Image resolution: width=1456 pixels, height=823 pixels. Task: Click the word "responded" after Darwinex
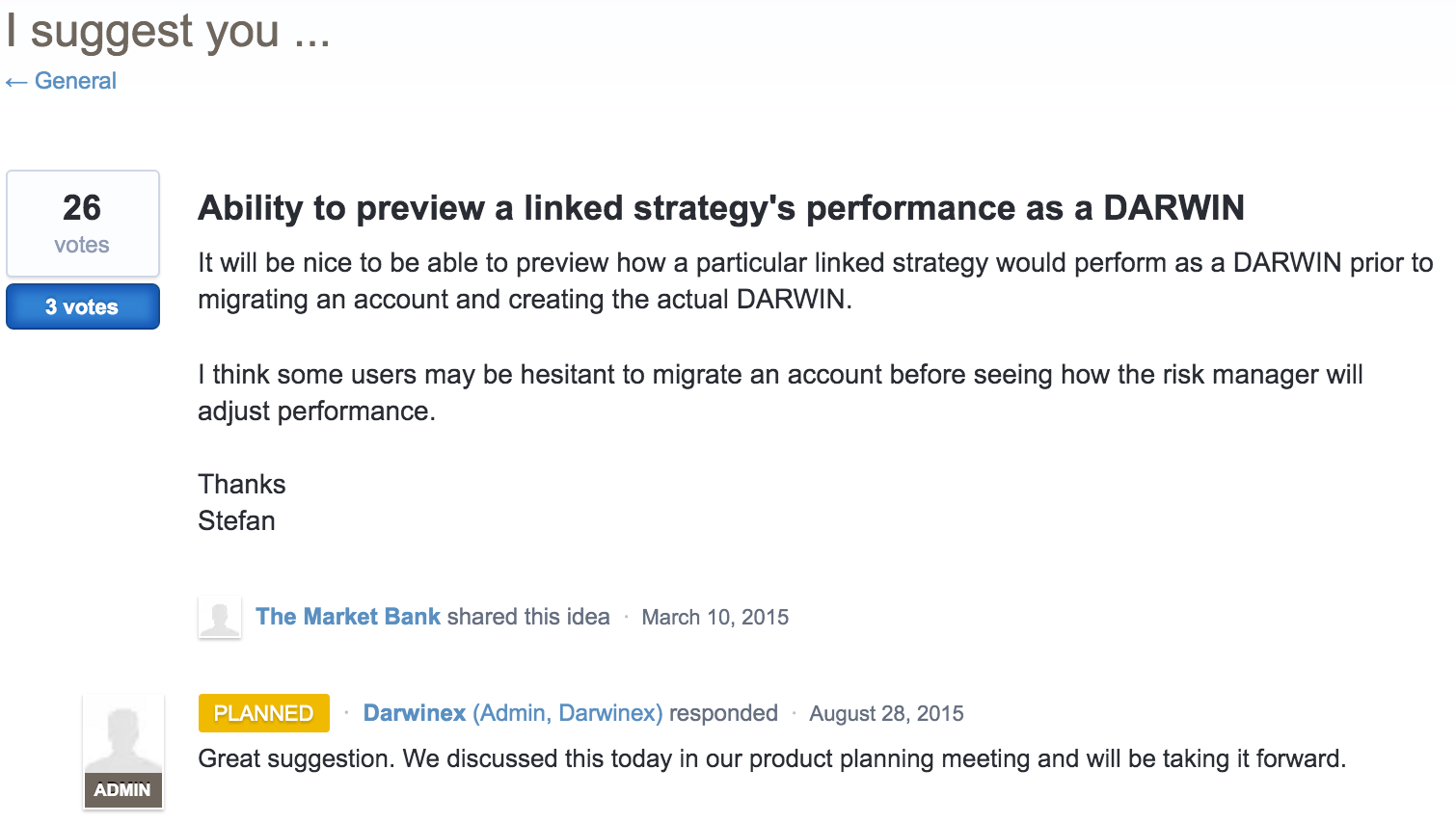723,713
